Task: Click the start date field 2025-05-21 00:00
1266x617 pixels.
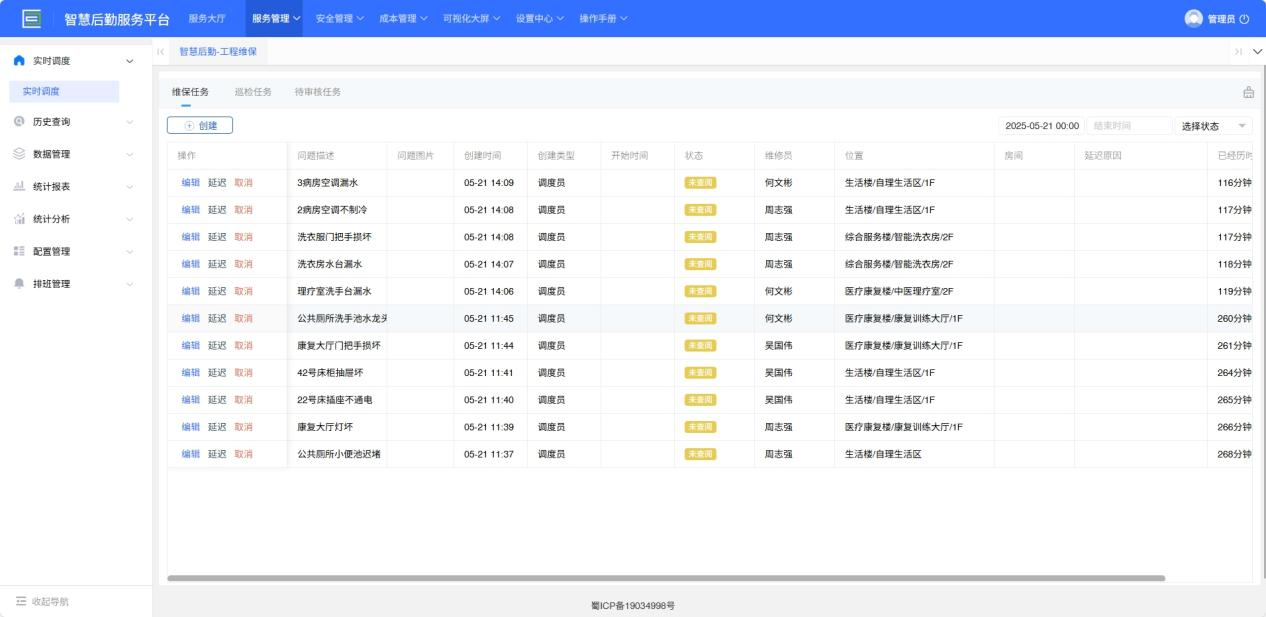Action: 1041,126
